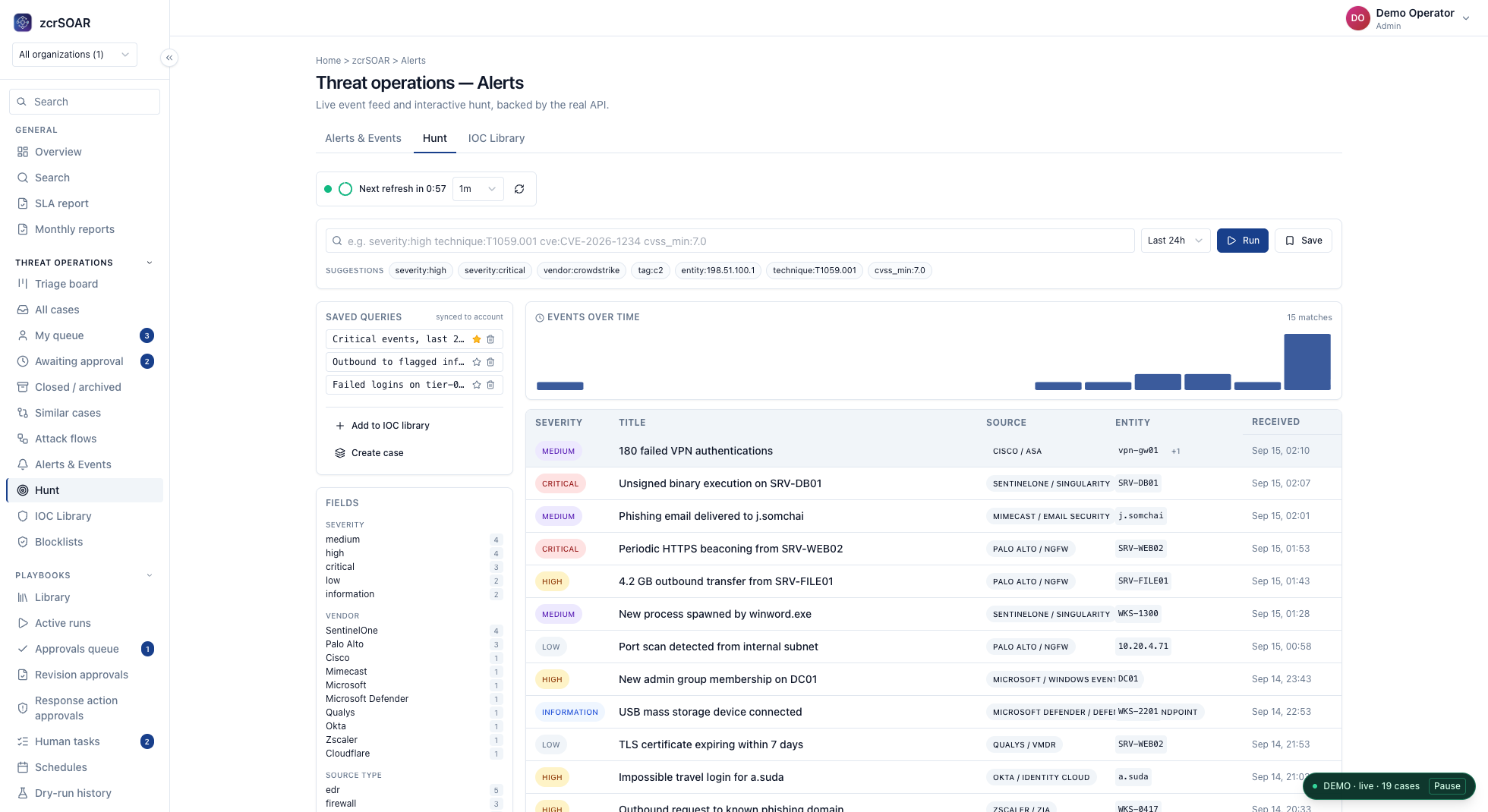Delete the 'Critical events' saved query
1488x812 pixels.
pyautogui.click(x=490, y=339)
